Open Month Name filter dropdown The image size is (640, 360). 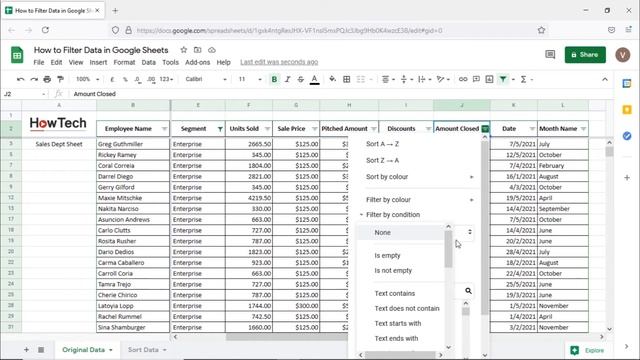(583, 129)
